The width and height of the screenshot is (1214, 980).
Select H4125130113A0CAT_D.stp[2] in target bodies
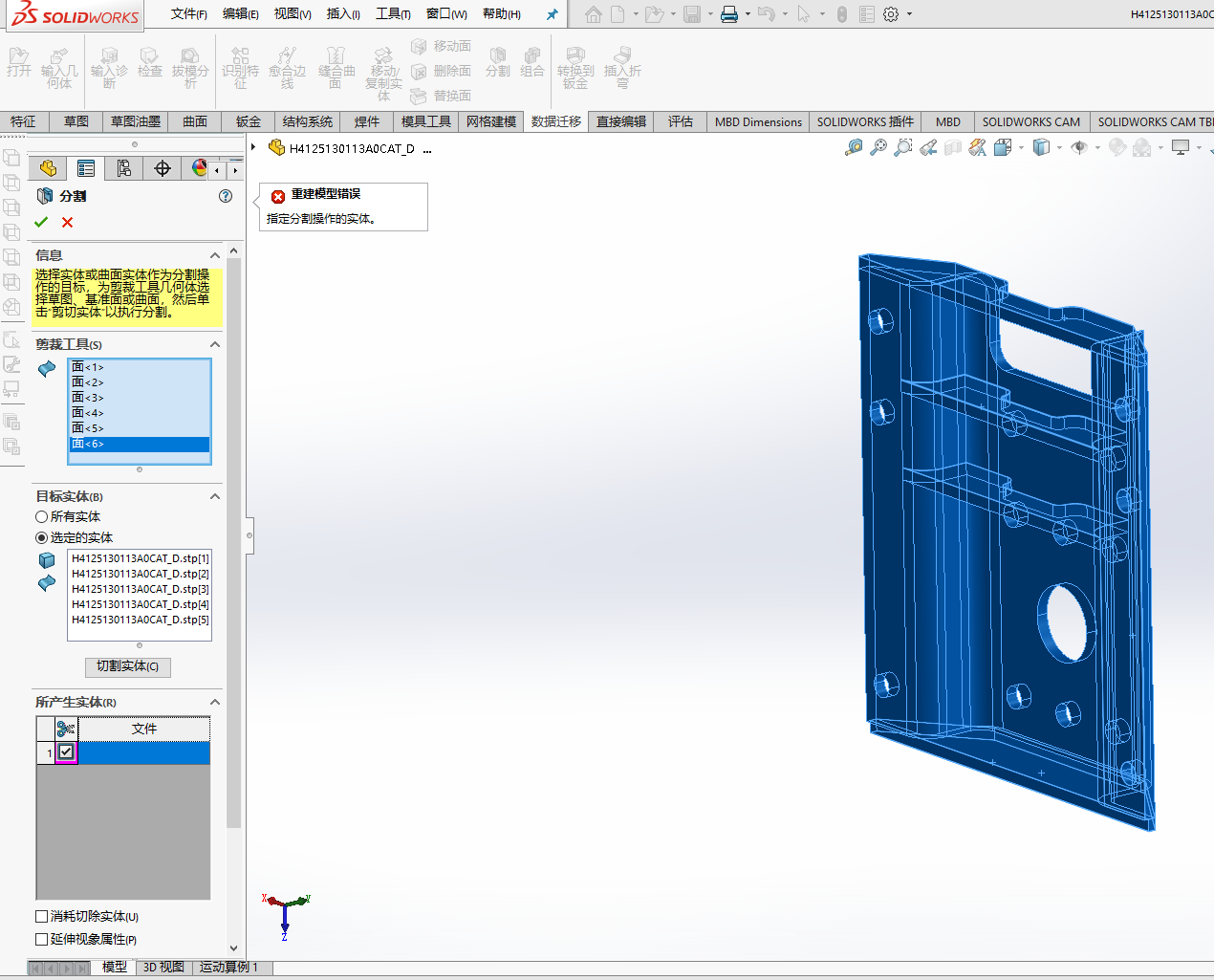(140, 574)
